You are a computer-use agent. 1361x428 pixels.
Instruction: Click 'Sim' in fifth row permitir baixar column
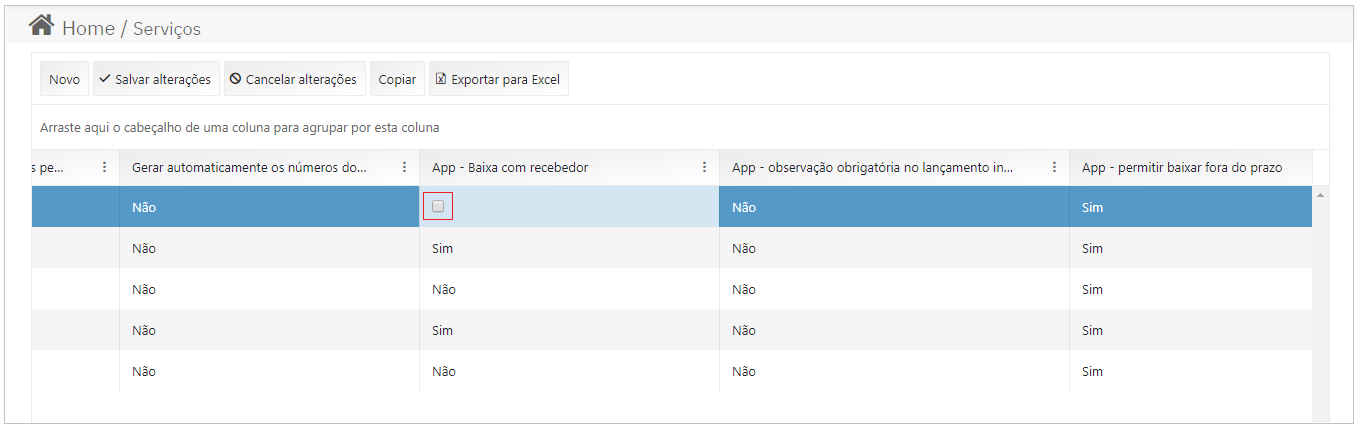[x=1093, y=371]
